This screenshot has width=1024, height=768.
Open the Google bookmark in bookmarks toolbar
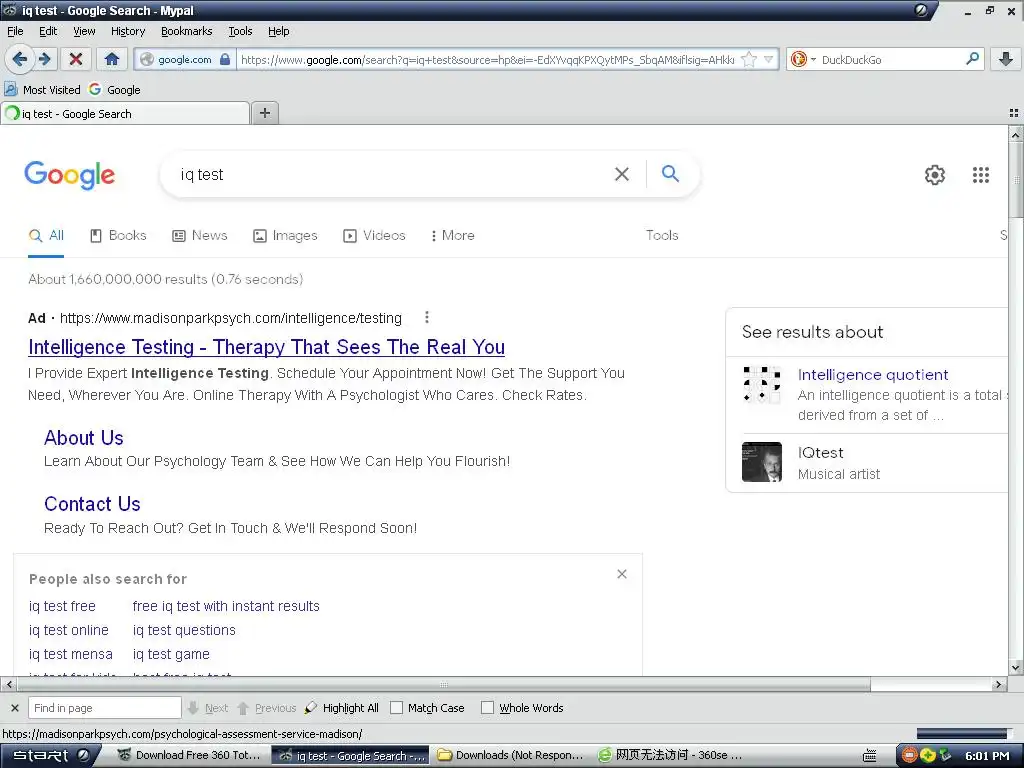tap(115, 89)
